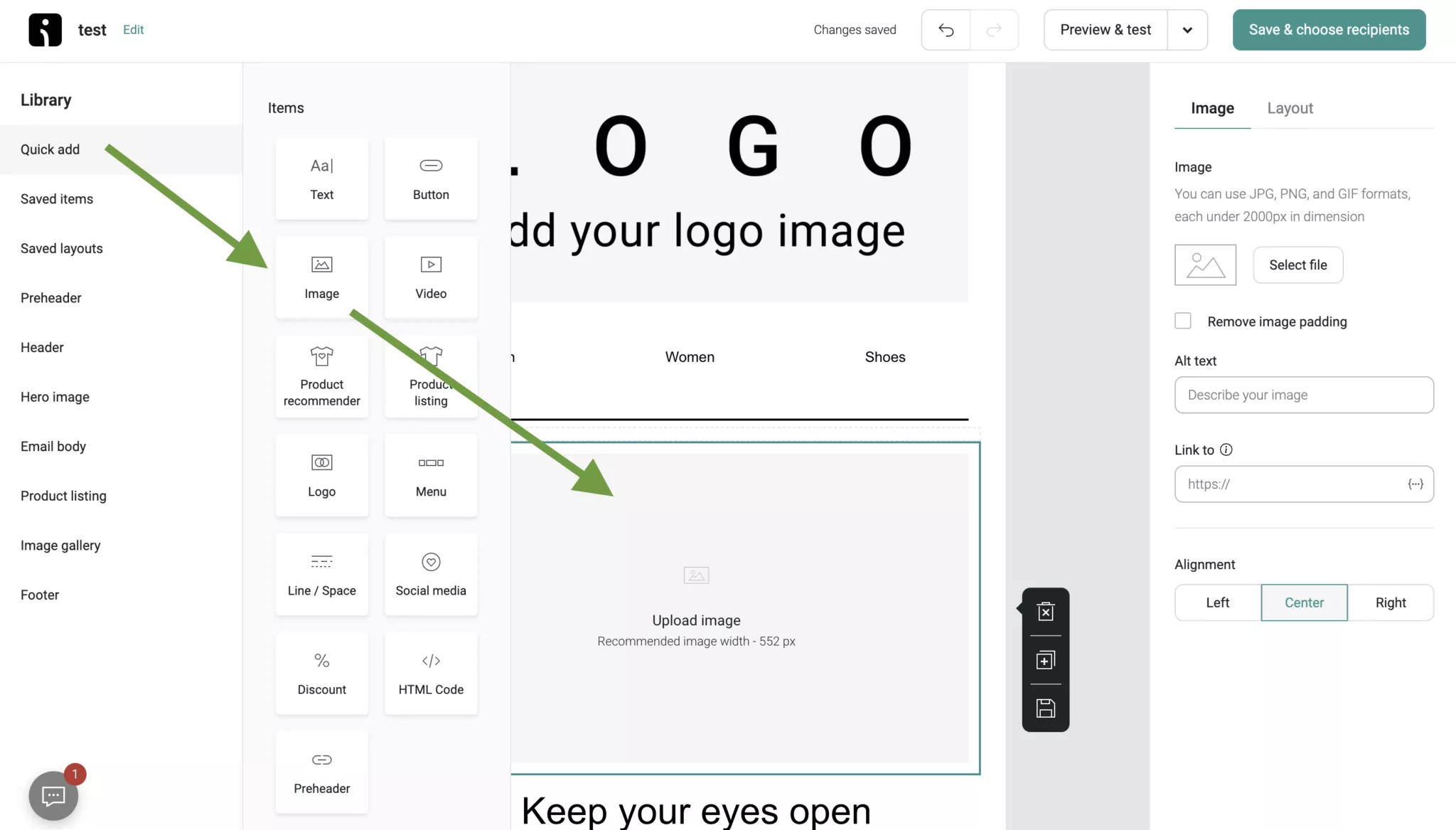1456x830 pixels.
Task: Open the chat messenger bubble
Action: click(x=52, y=795)
